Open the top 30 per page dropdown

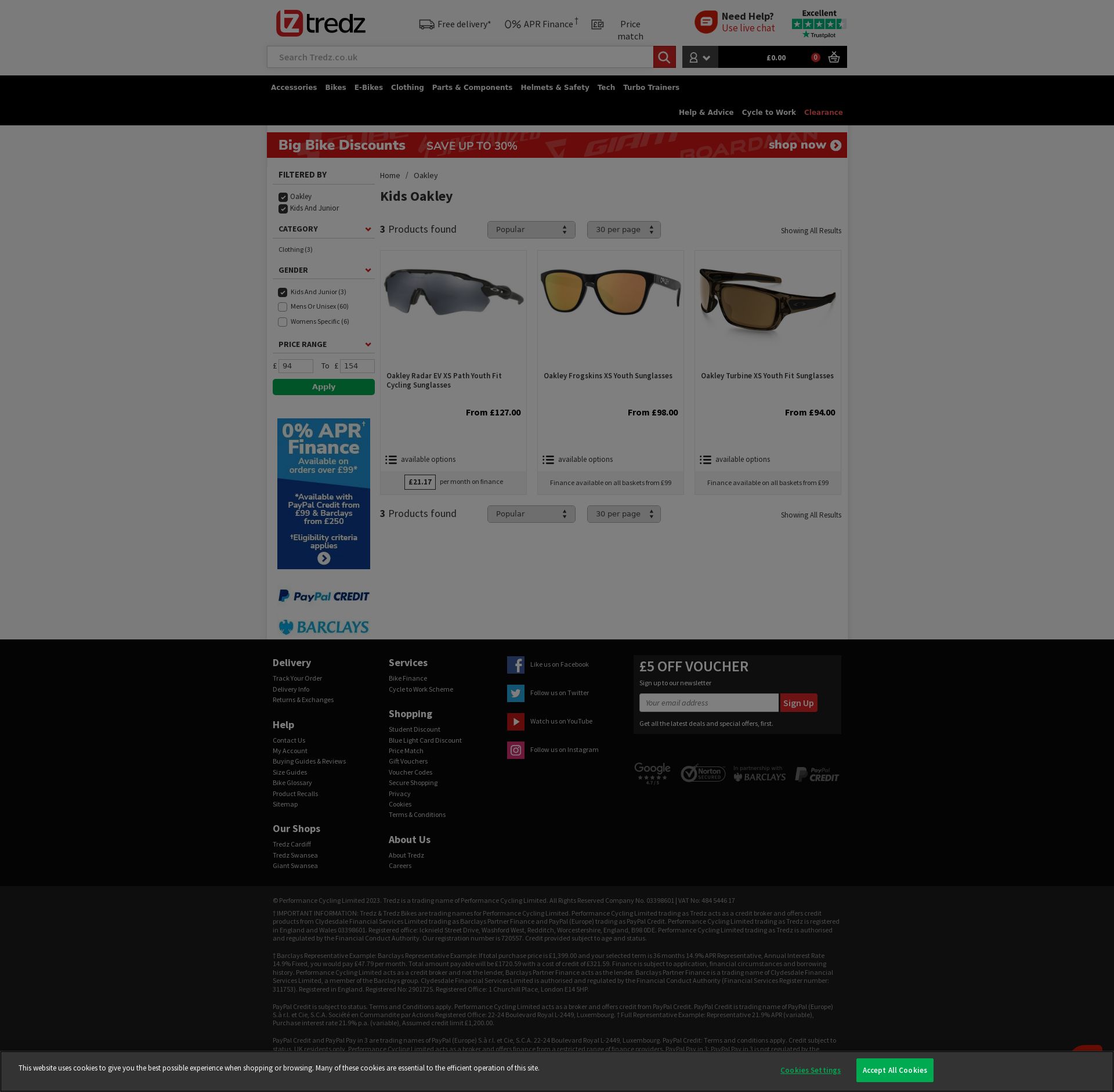click(624, 230)
